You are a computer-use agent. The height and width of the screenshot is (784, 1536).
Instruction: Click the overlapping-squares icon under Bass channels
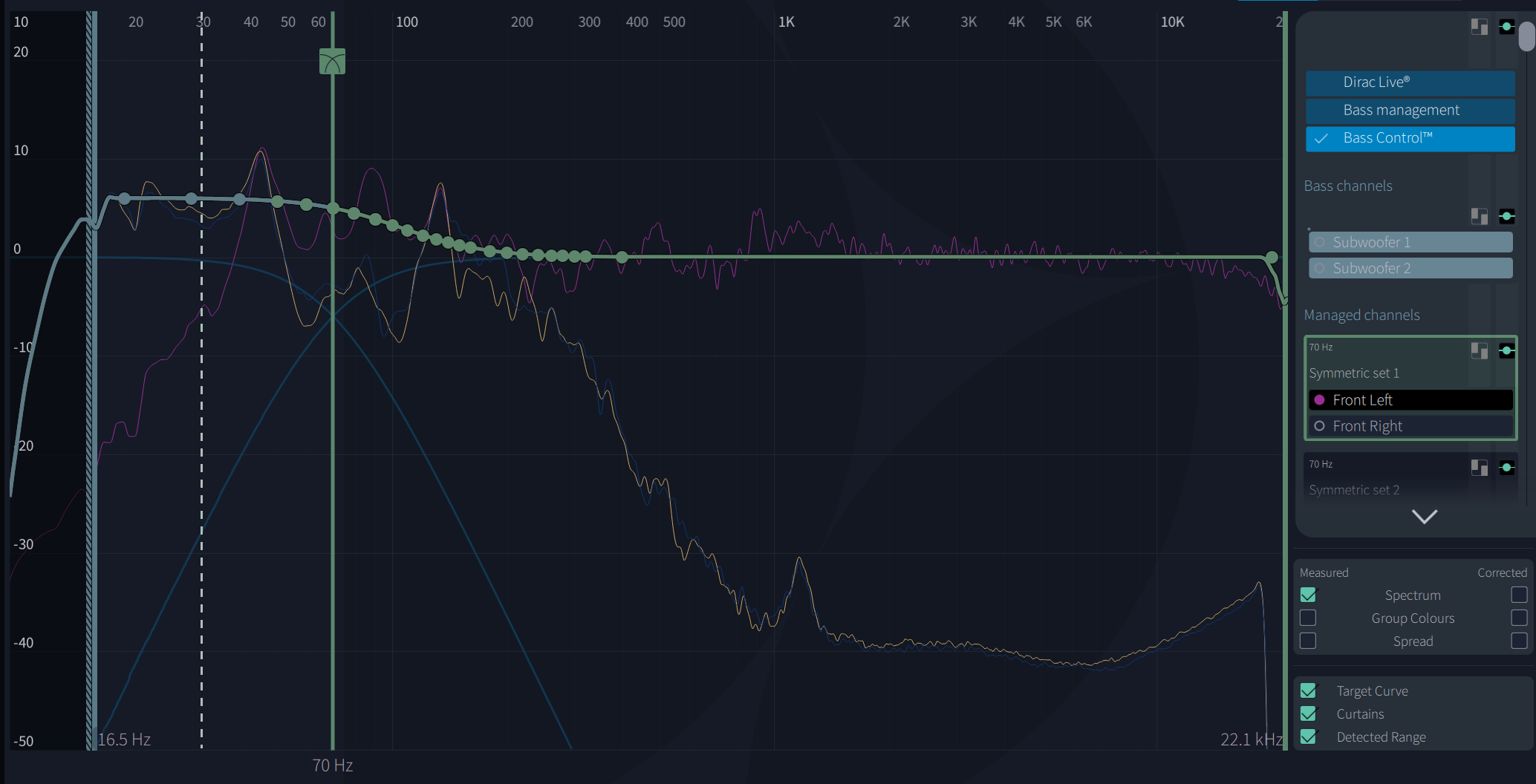tap(1479, 216)
